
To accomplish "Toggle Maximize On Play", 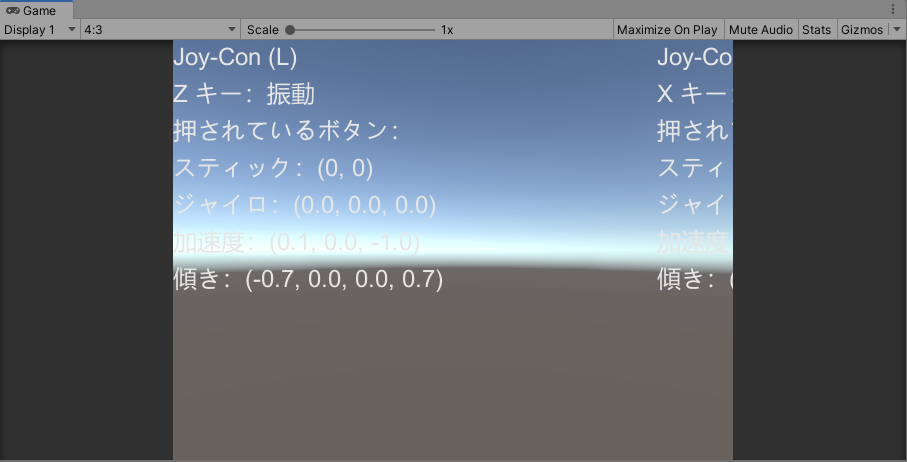I will tap(667, 29).
